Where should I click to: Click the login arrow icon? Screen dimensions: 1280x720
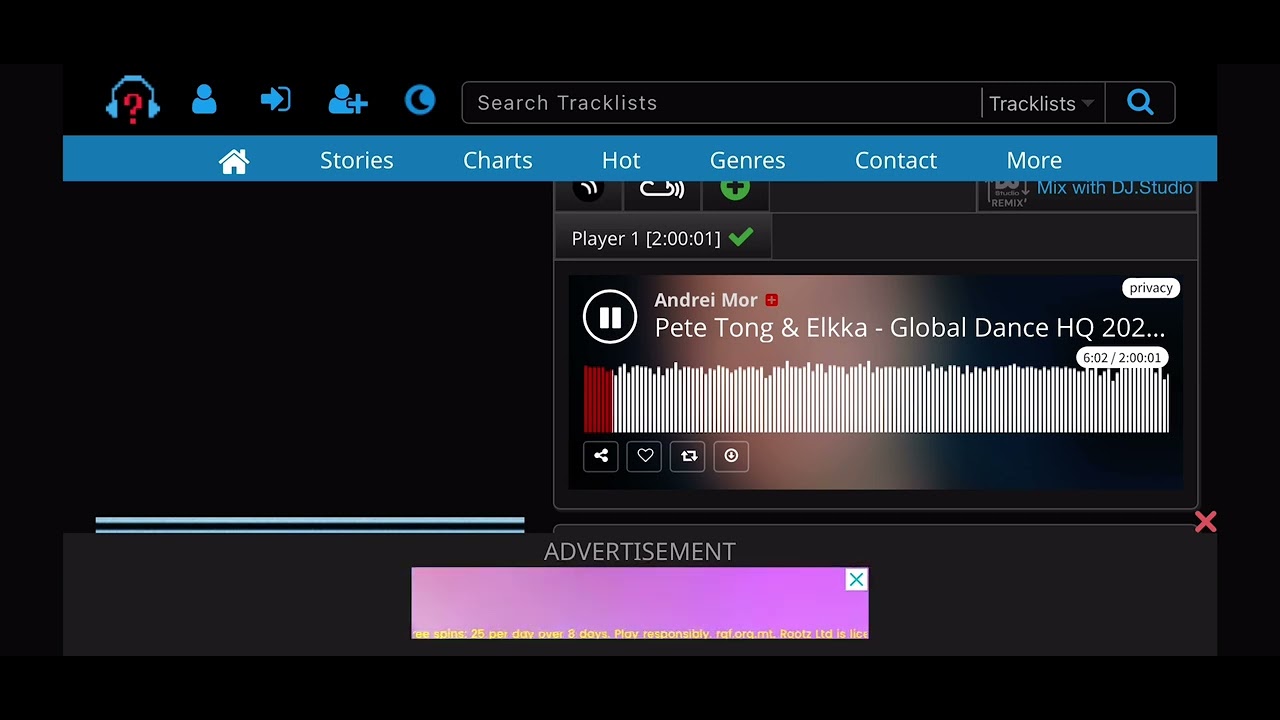[x=275, y=100]
